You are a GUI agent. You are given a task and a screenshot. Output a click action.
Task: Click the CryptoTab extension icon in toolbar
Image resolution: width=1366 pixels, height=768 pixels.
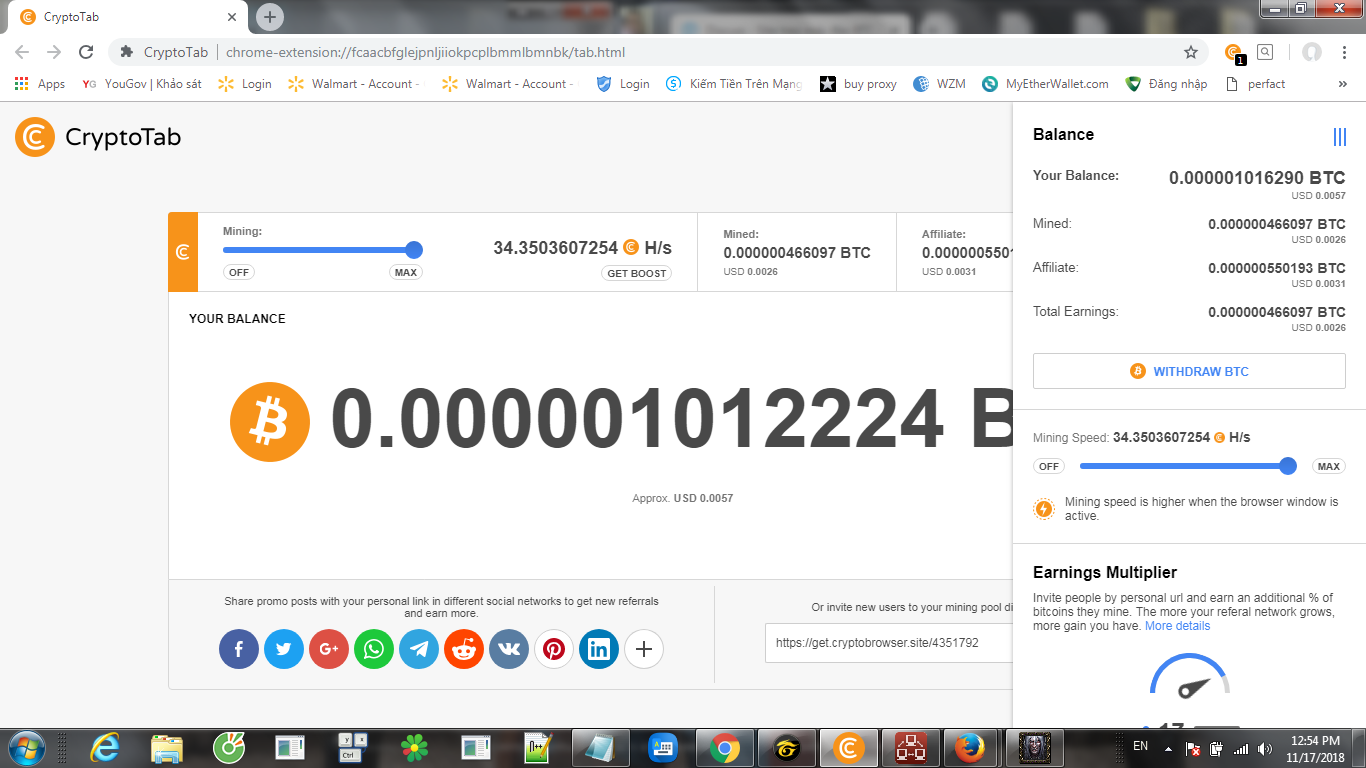[x=1234, y=52]
